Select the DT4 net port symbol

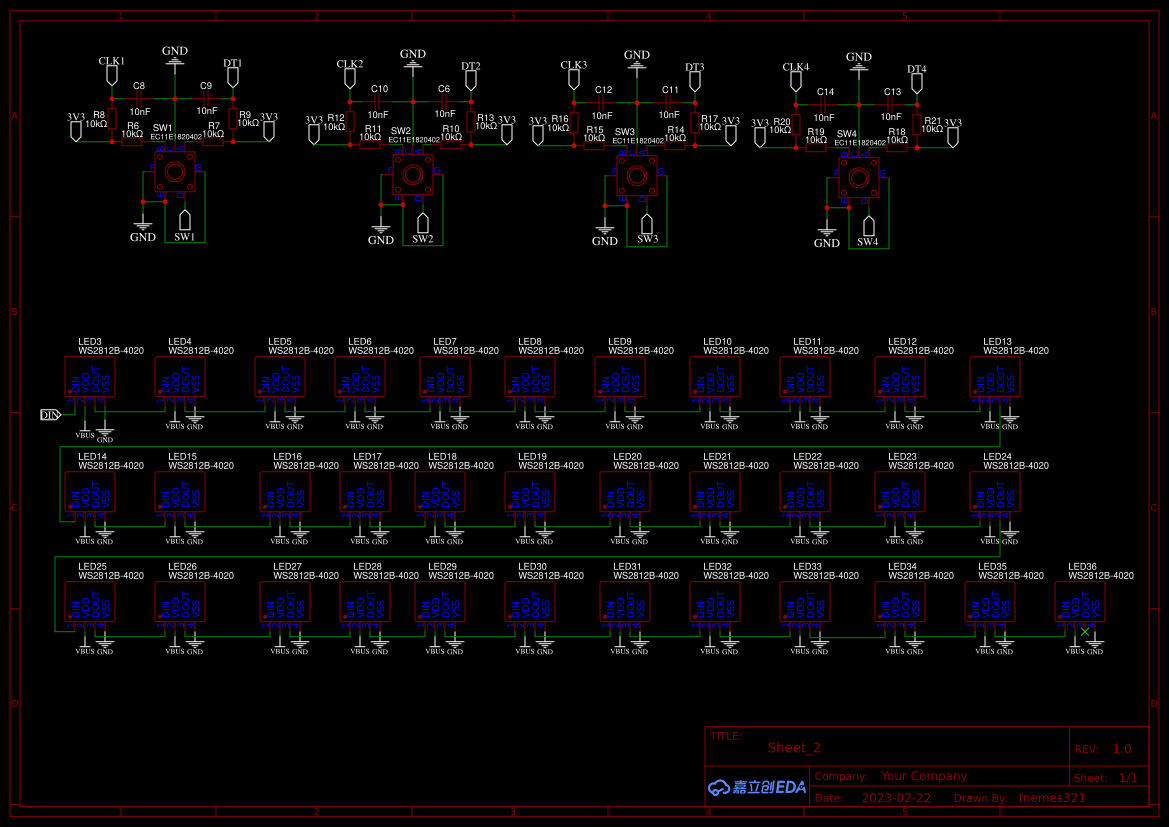(x=916, y=83)
